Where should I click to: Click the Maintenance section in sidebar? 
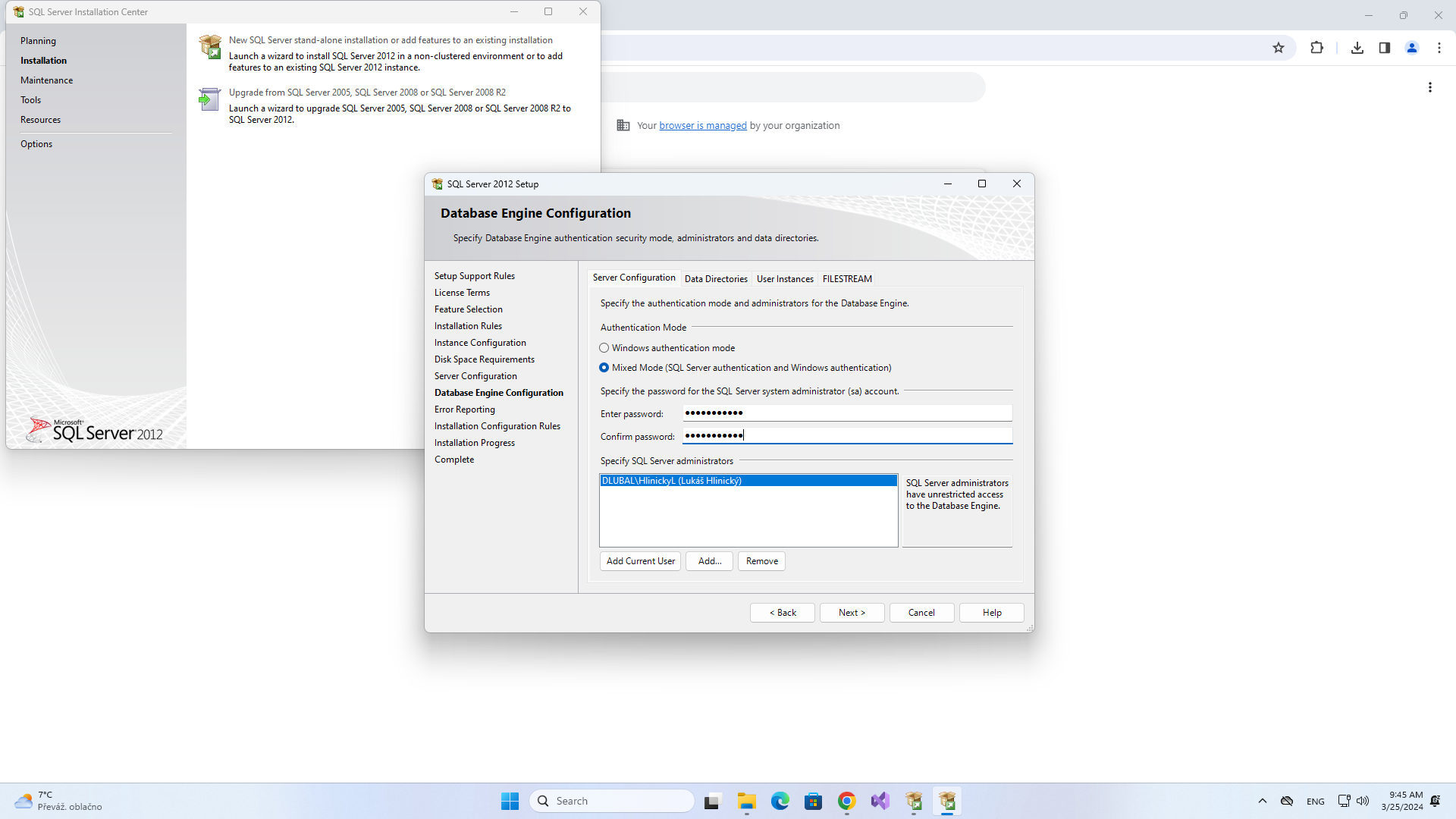click(x=48, y=80)
